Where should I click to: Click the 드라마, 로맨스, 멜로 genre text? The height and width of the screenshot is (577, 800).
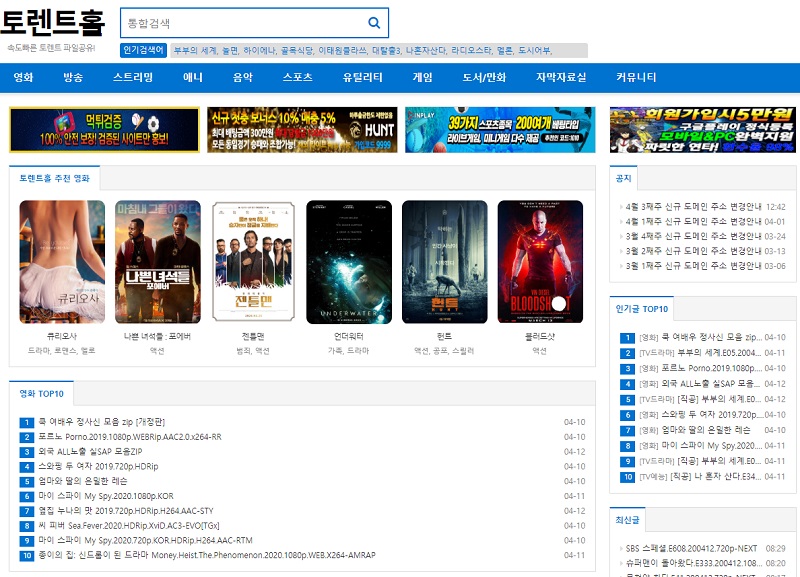pyautogui.click(x=62, y=350)
